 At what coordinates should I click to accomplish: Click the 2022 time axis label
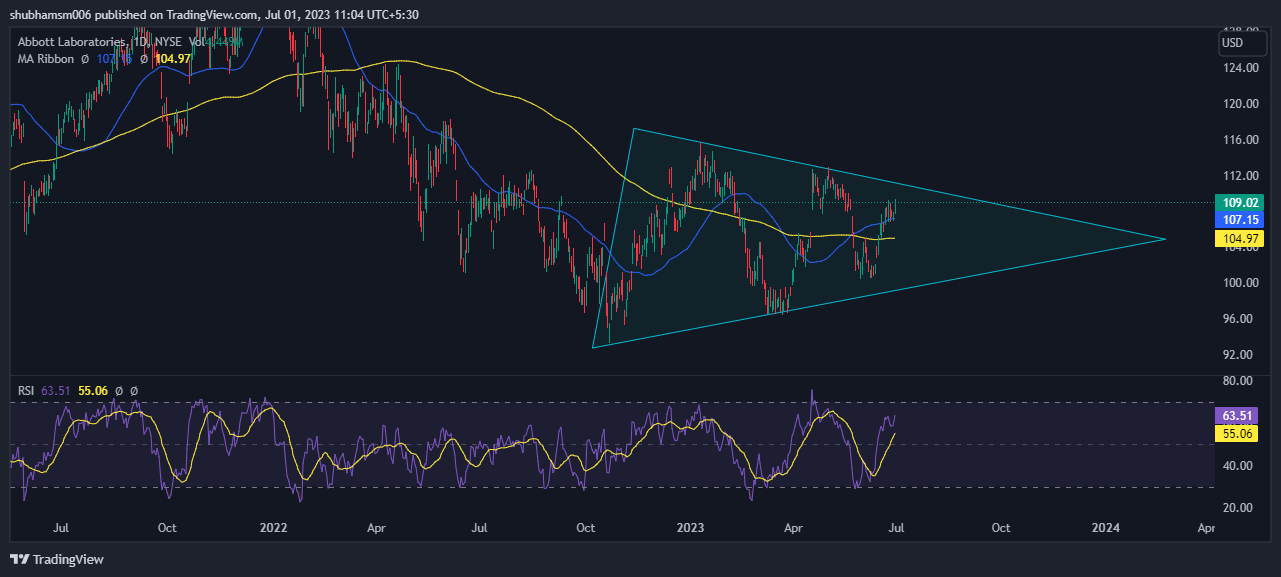[273, 527]
